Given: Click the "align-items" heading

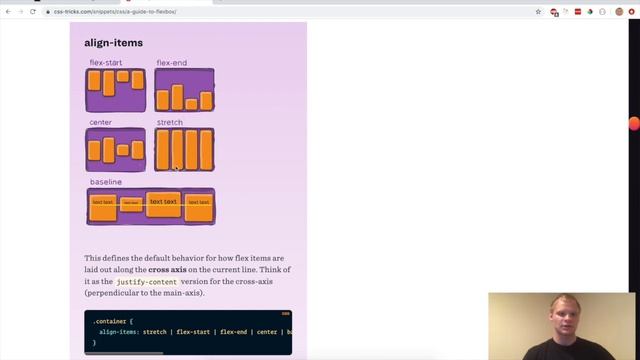Looking at the screenshot, I should pyautogui.click(x=113, y=43).
